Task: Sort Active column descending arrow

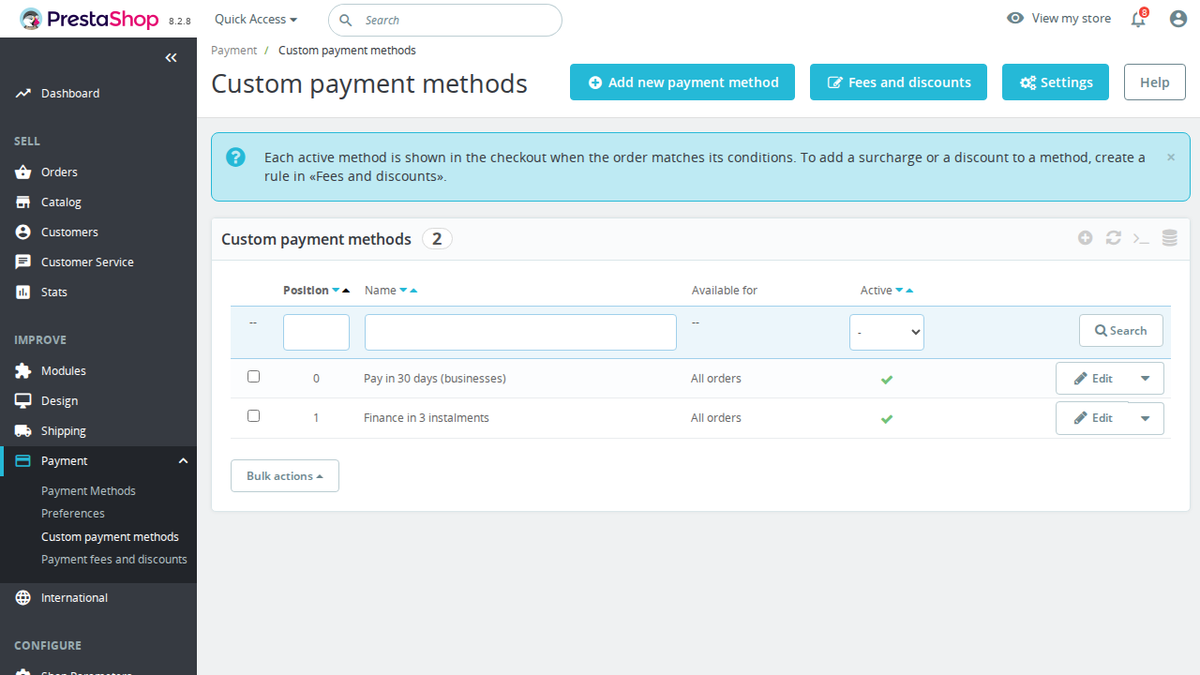Action: click(899, 291)
